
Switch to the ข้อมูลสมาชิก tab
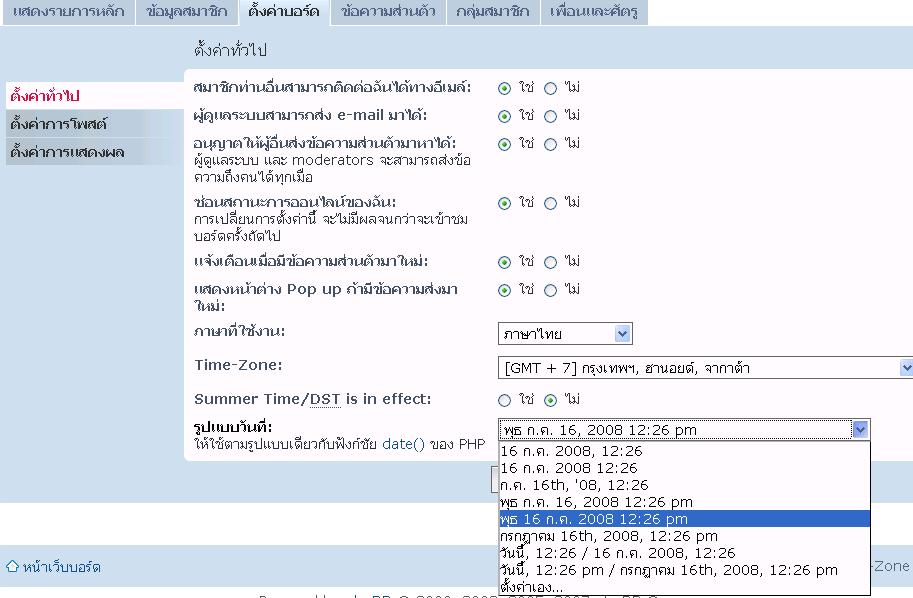coord(185,12)
